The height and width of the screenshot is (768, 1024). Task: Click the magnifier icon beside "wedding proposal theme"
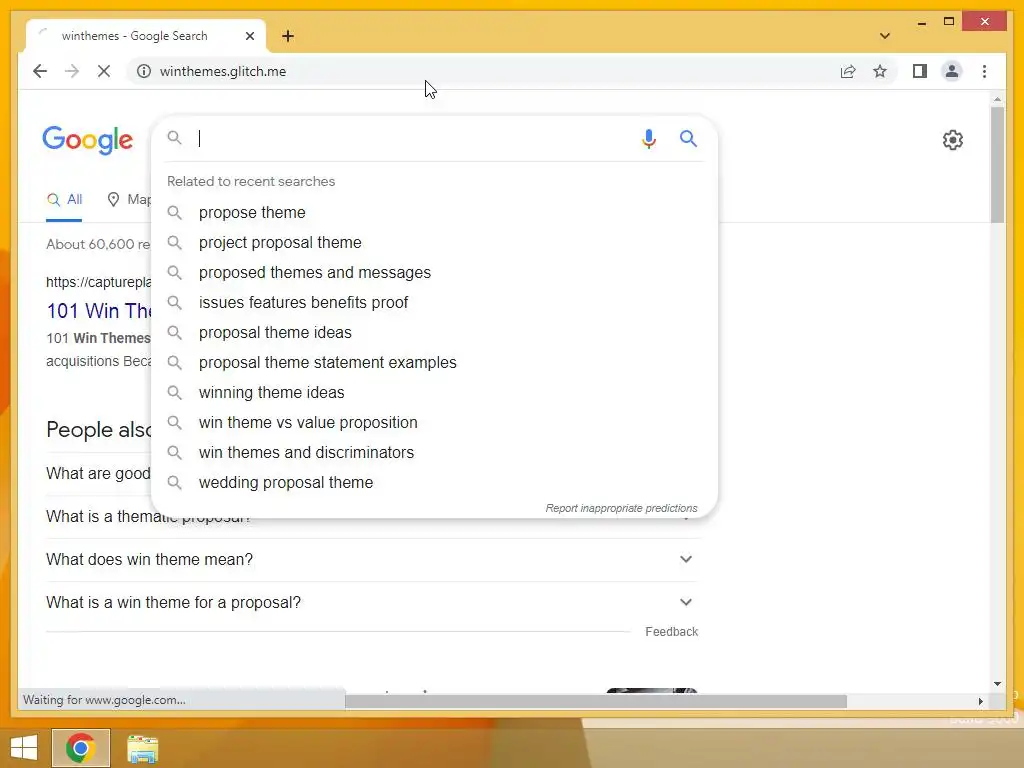coord(174,482)
